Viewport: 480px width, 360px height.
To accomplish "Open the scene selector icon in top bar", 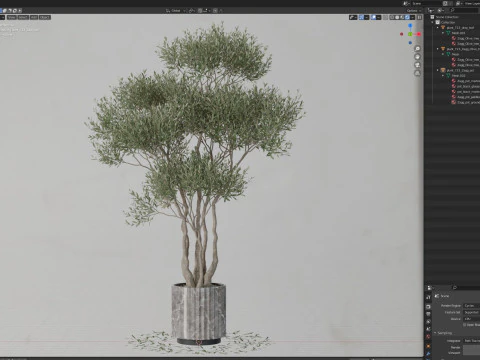I will [x=406, y=4].
